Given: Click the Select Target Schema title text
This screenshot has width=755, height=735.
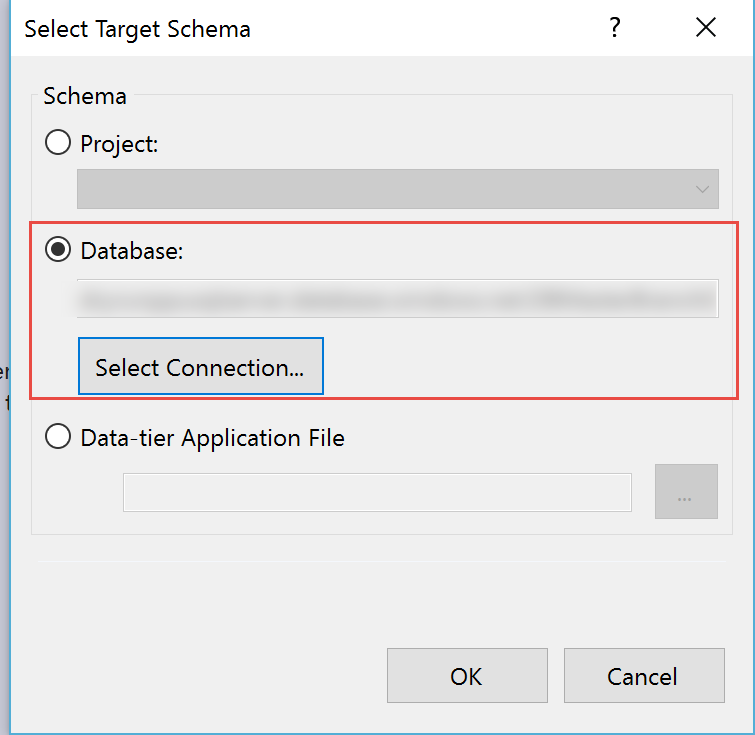Looking at the screenshot, I should [x=137, y=29].
